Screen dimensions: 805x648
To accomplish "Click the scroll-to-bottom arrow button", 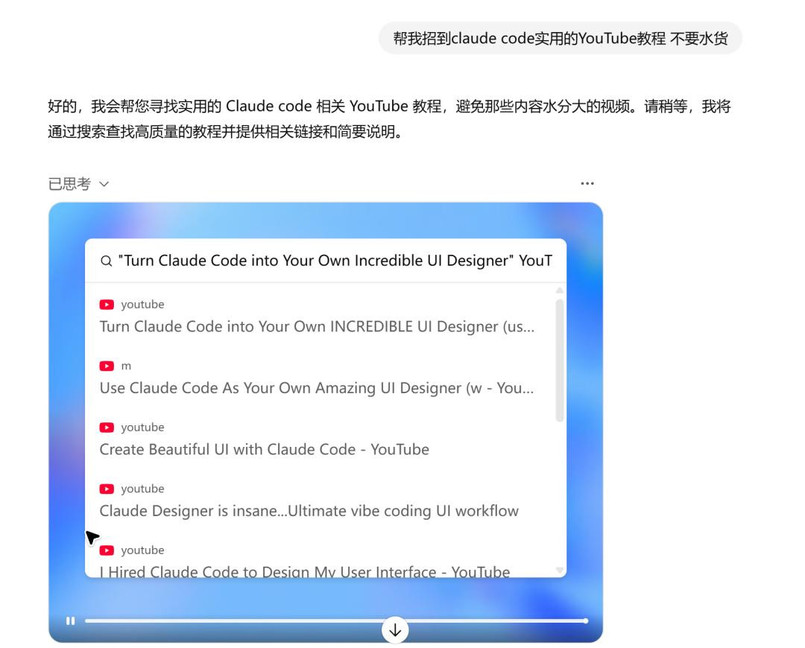I will [395, 630].
